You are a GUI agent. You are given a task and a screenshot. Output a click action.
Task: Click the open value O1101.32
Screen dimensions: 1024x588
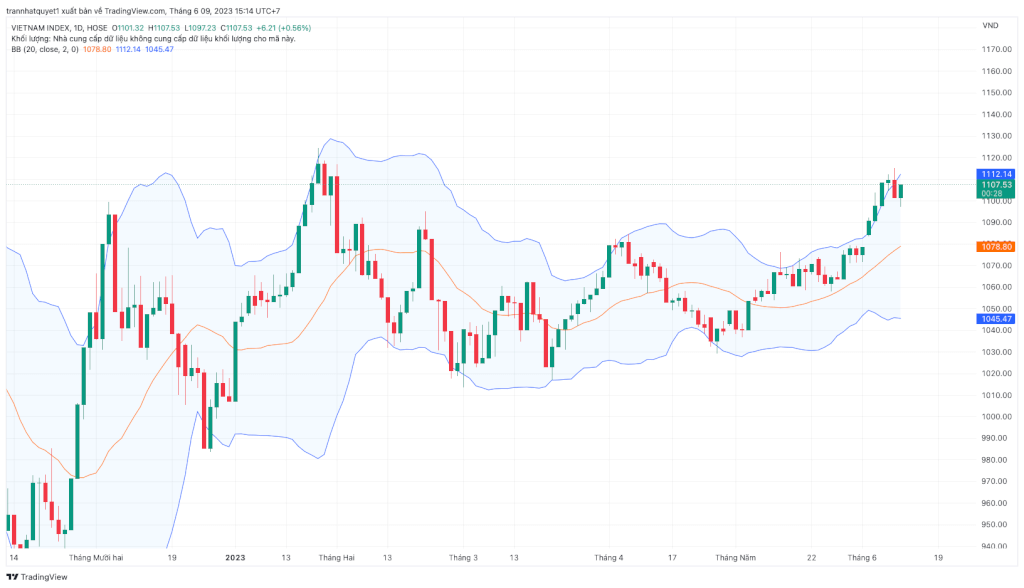click(127, 28)
